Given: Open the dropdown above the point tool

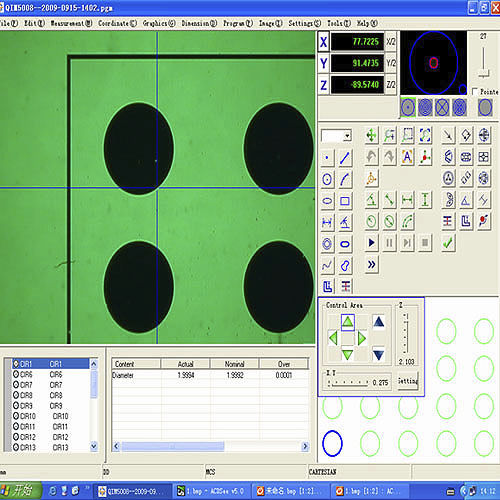Looking at the screenshot, I should click(347, 136).
